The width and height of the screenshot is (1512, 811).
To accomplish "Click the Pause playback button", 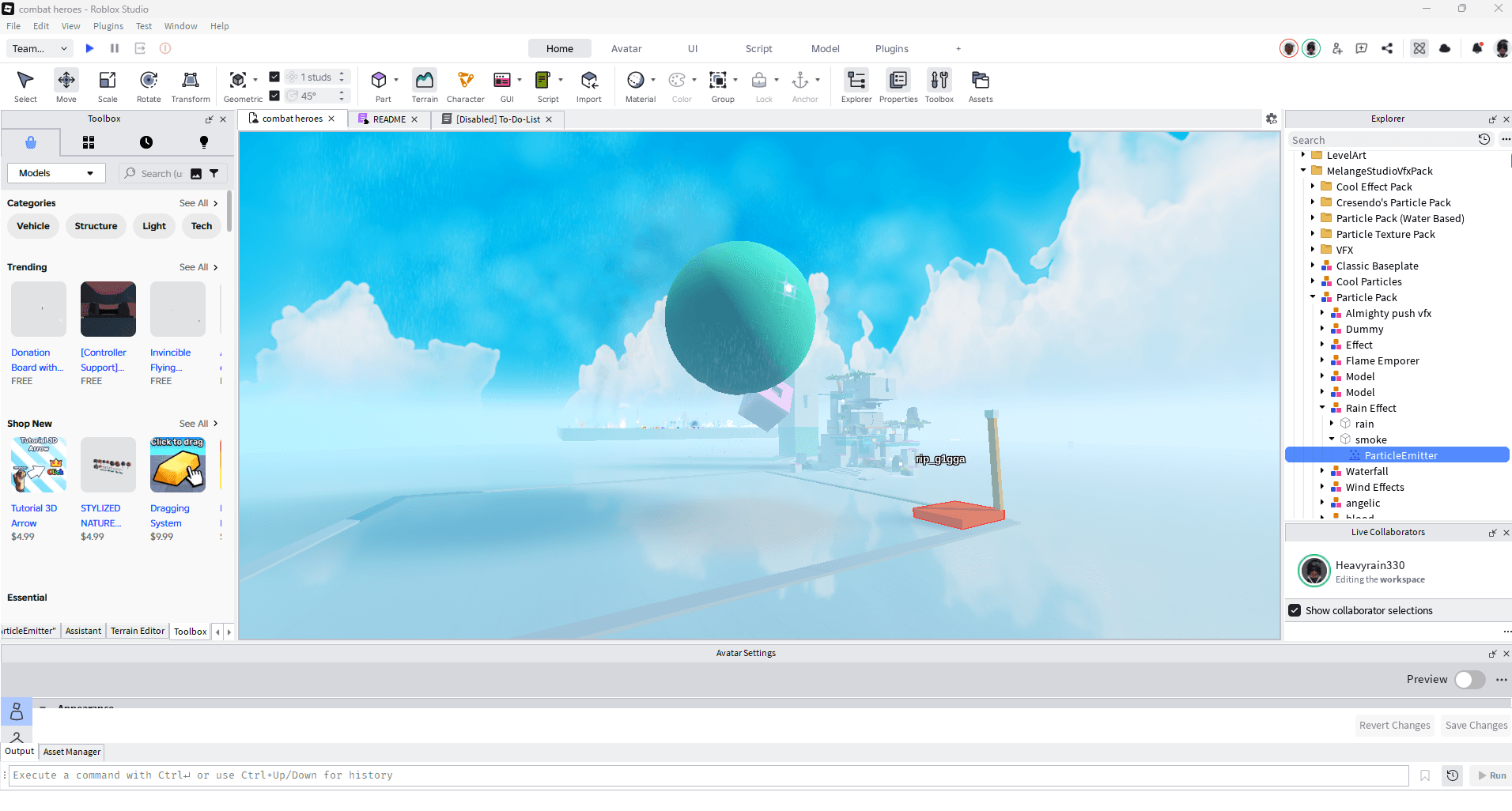I will click(x=115, y=48).
